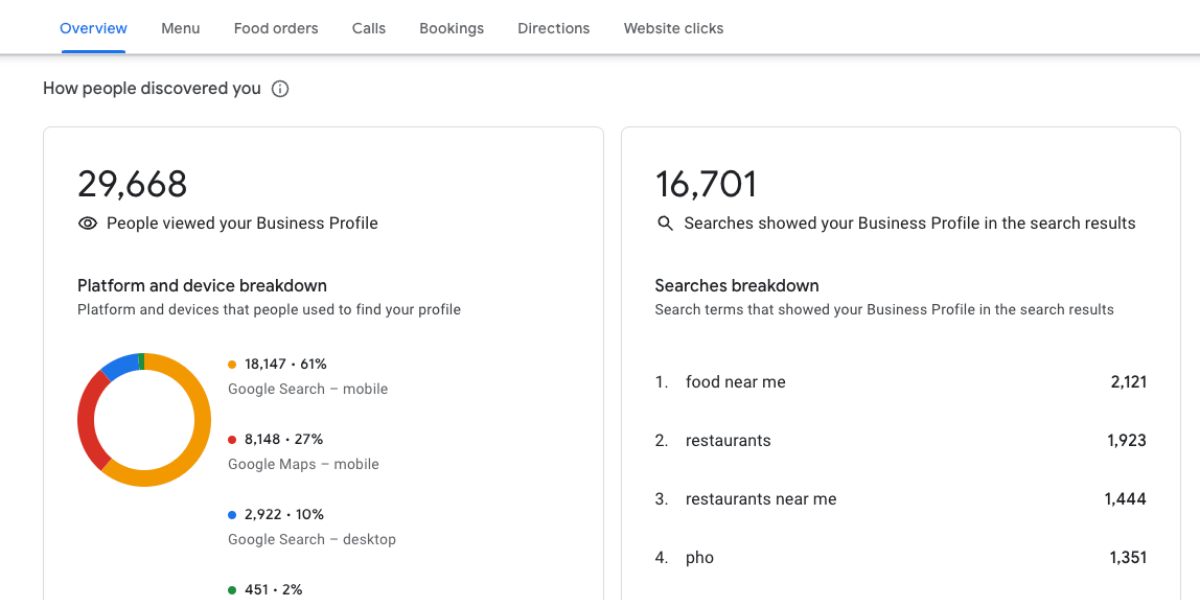
Task: Open the Website clicks tab
Action: pos(673,28)
